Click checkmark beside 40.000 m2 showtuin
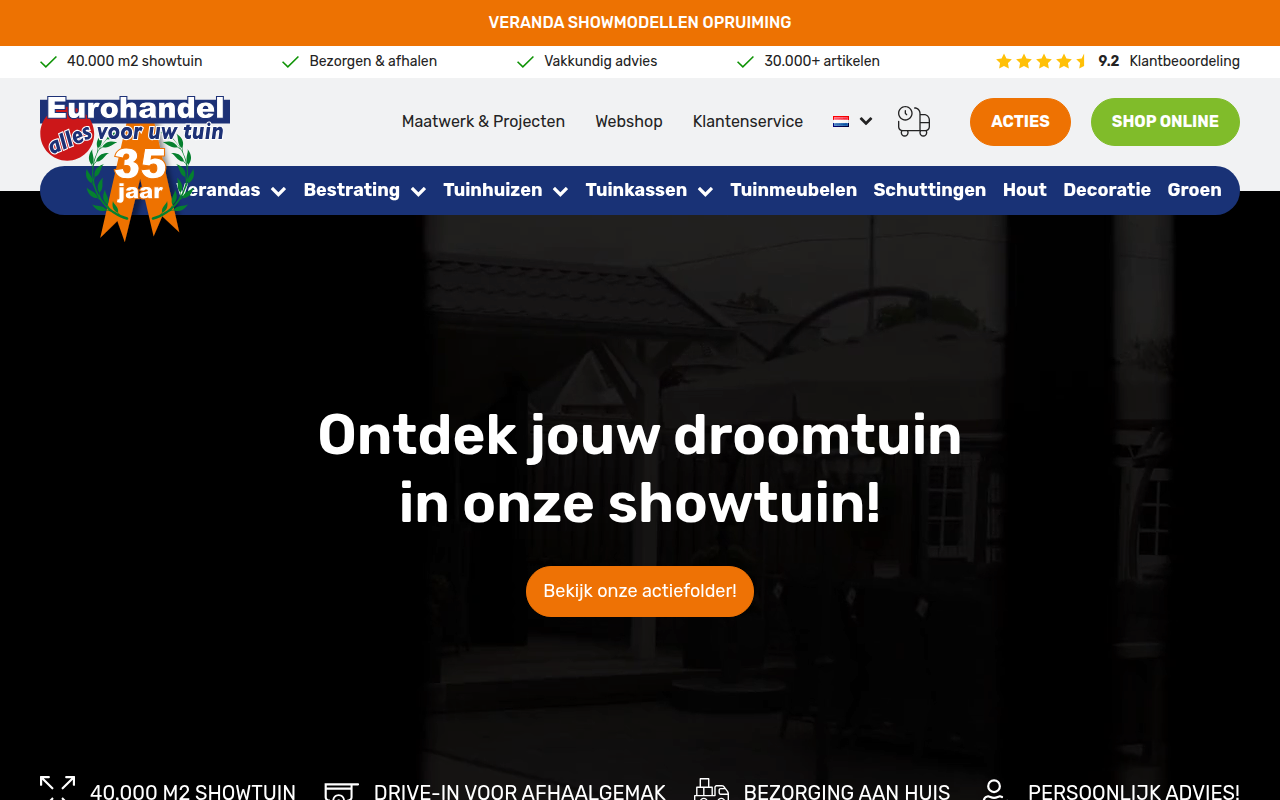 click(48, 62)
